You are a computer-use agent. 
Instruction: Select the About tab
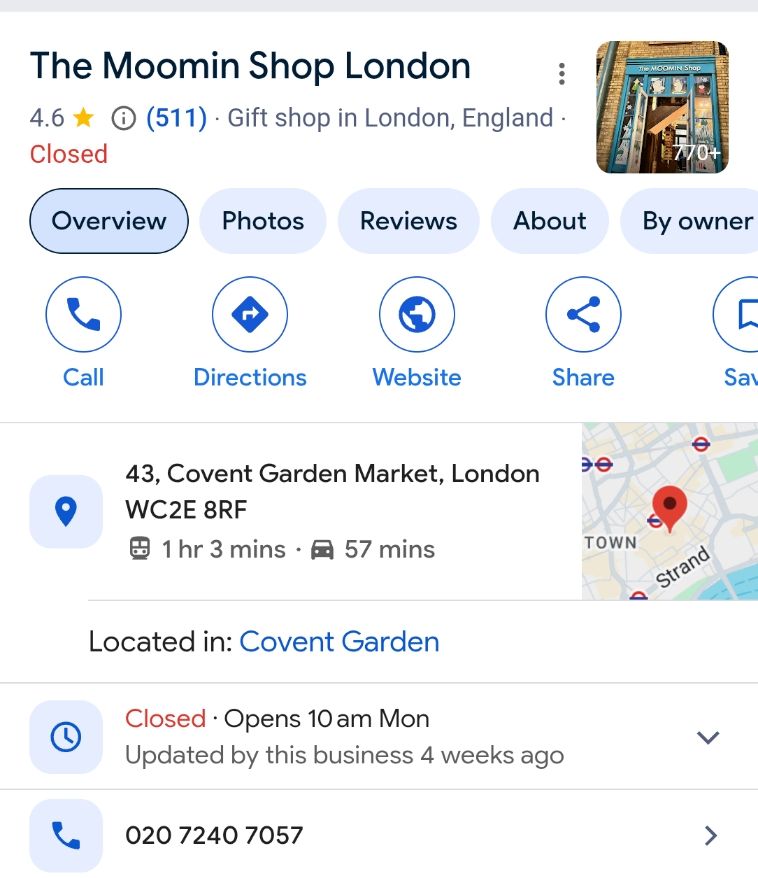550,221
